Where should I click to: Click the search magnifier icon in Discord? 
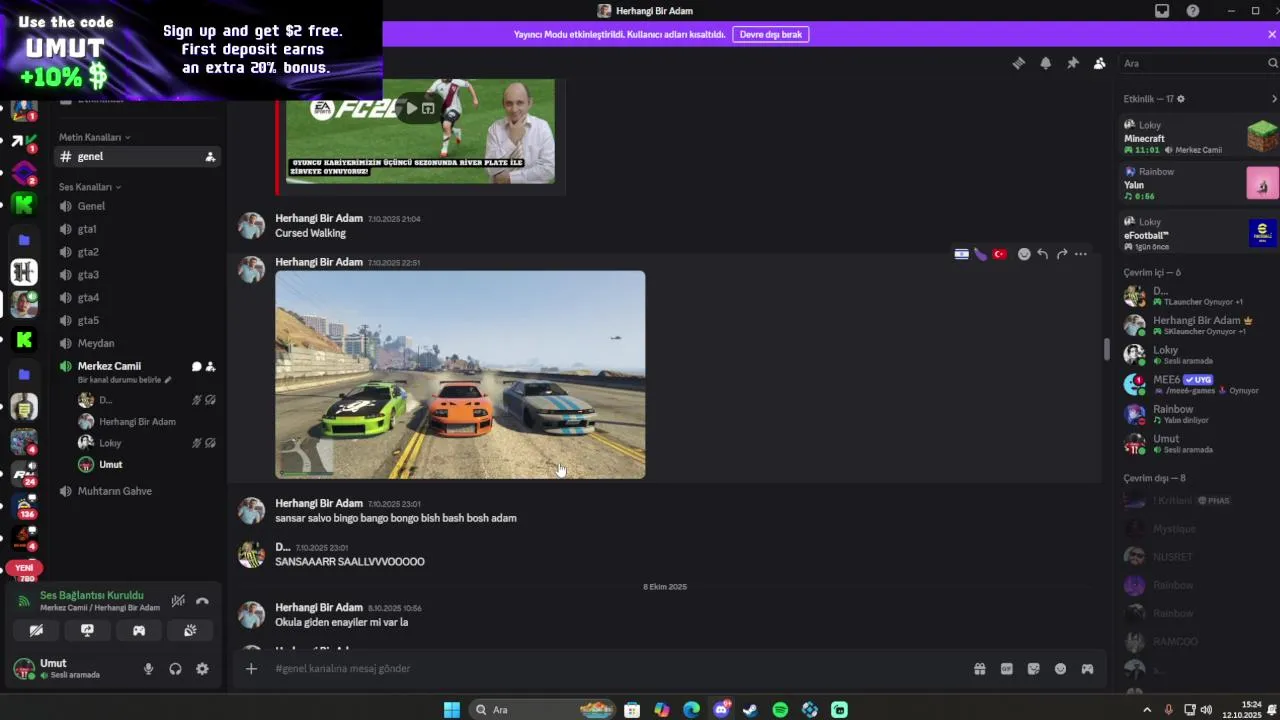pyautogui.click(x=1272, y=63)
